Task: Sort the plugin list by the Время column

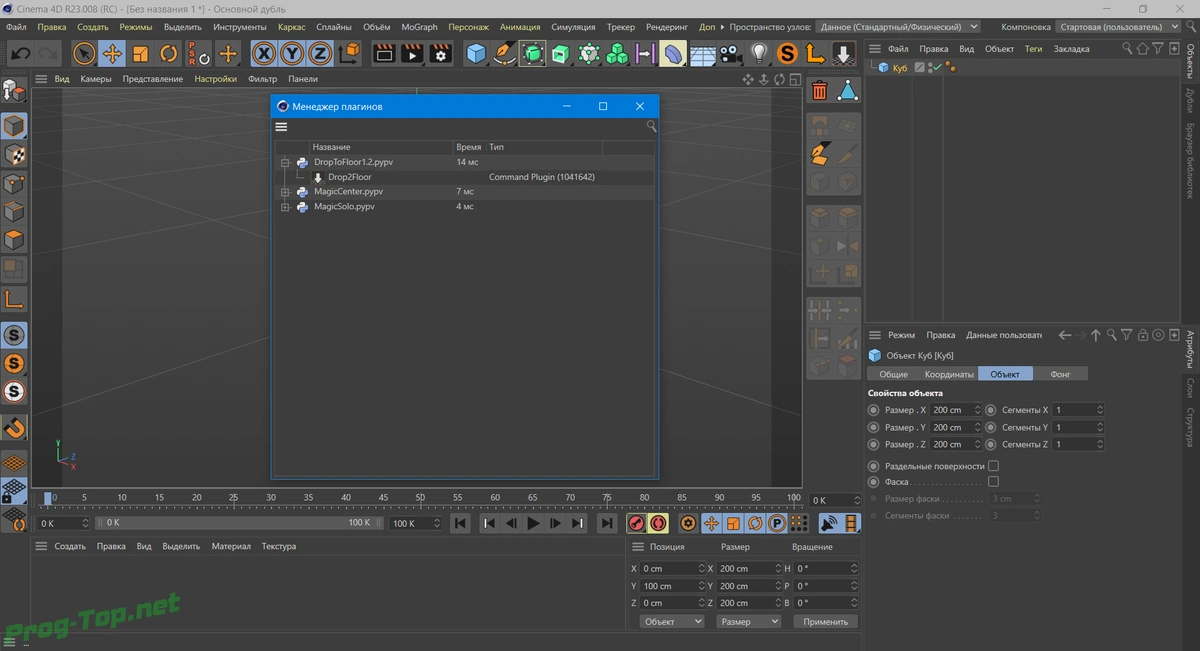Action: point(469,147)
